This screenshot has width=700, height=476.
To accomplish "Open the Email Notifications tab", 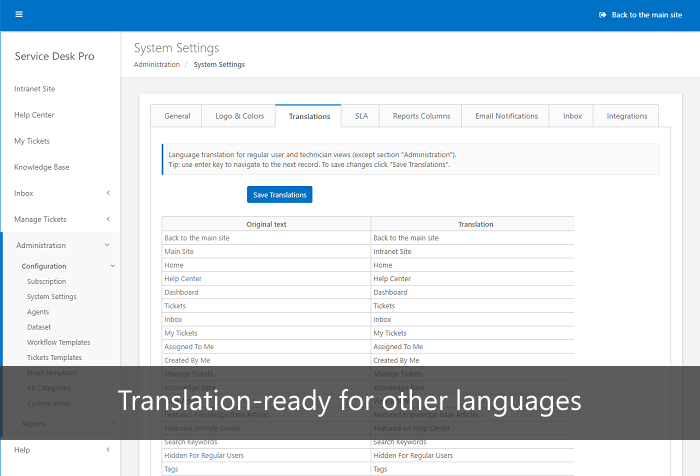I will point(506,116).
